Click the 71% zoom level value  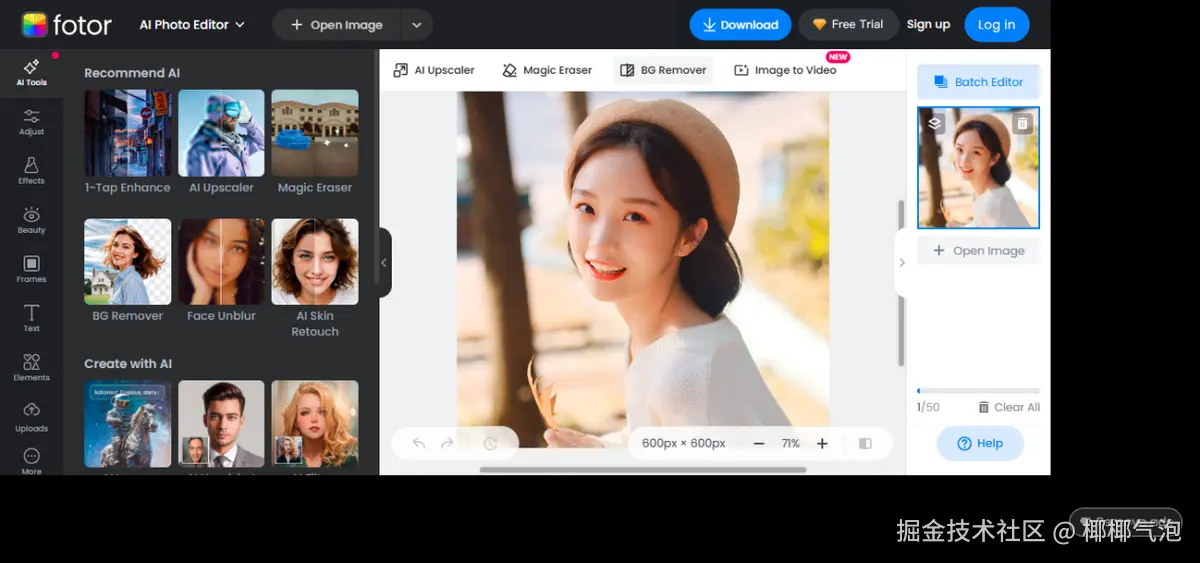[x=791, y=443]
